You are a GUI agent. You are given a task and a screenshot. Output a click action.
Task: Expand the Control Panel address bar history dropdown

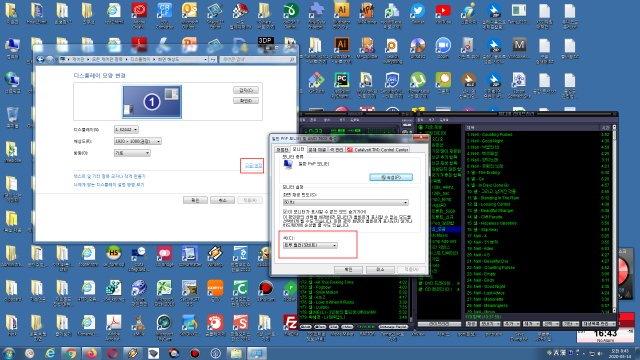[205, 60]
